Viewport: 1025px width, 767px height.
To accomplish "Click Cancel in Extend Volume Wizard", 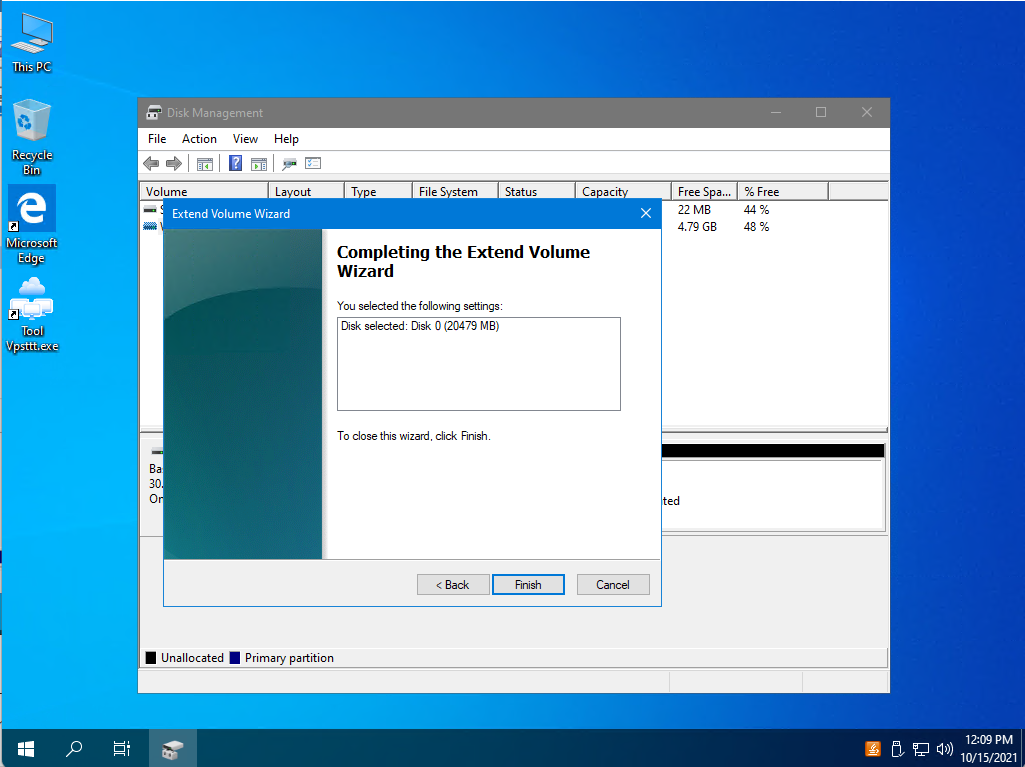I will point(613,585).
